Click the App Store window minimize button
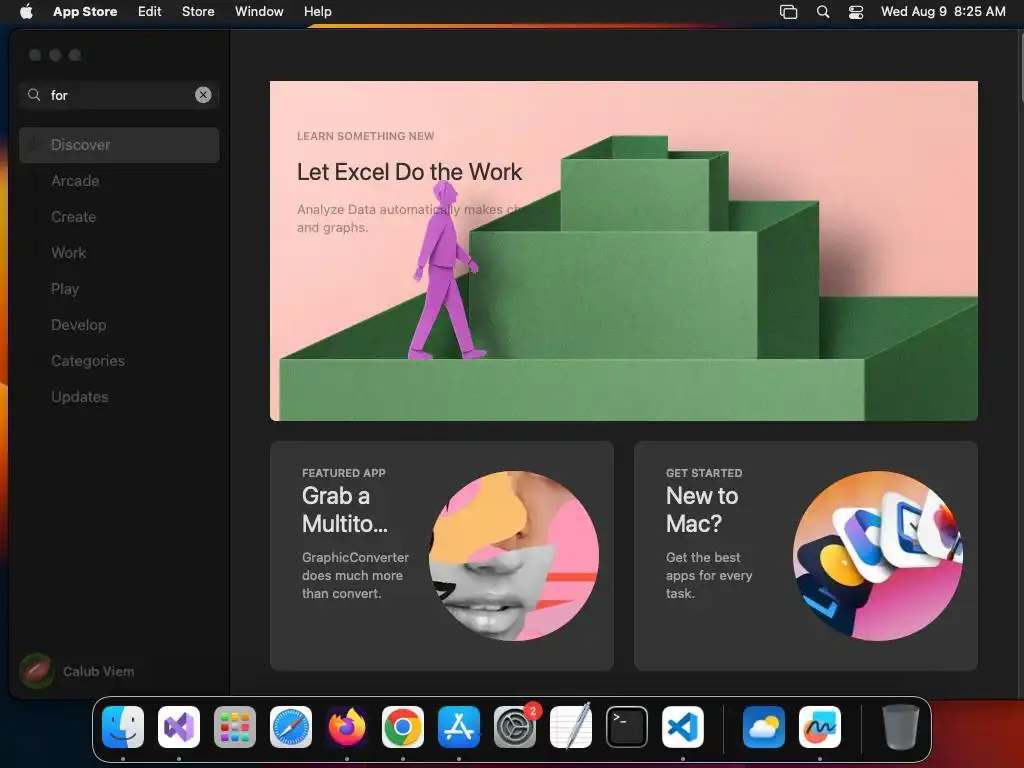 click(56, 55)
